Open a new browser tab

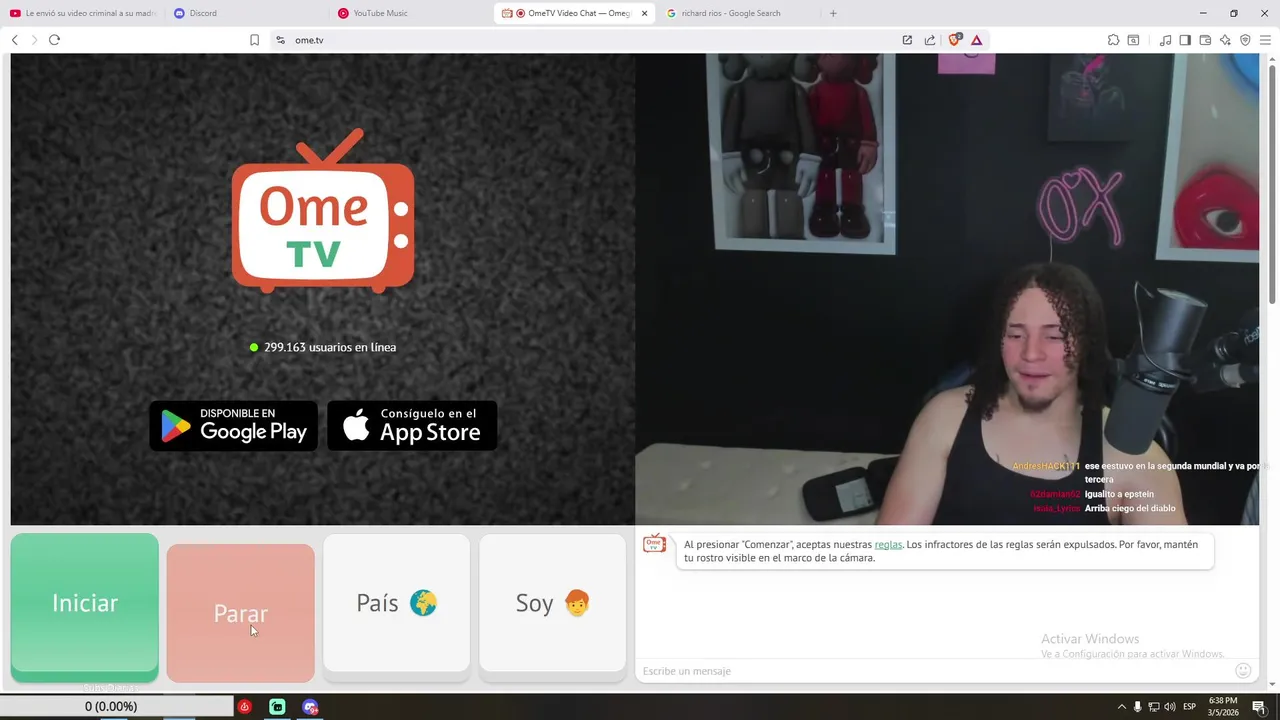833,13
